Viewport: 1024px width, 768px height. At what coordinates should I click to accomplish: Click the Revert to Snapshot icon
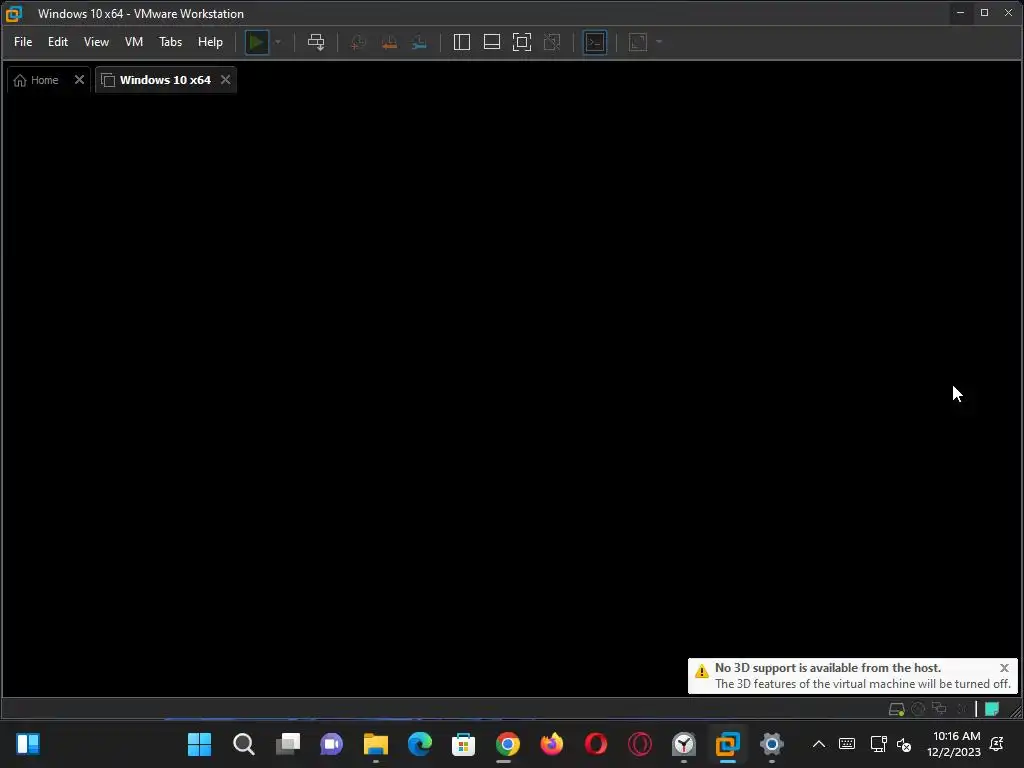(389, 42)
